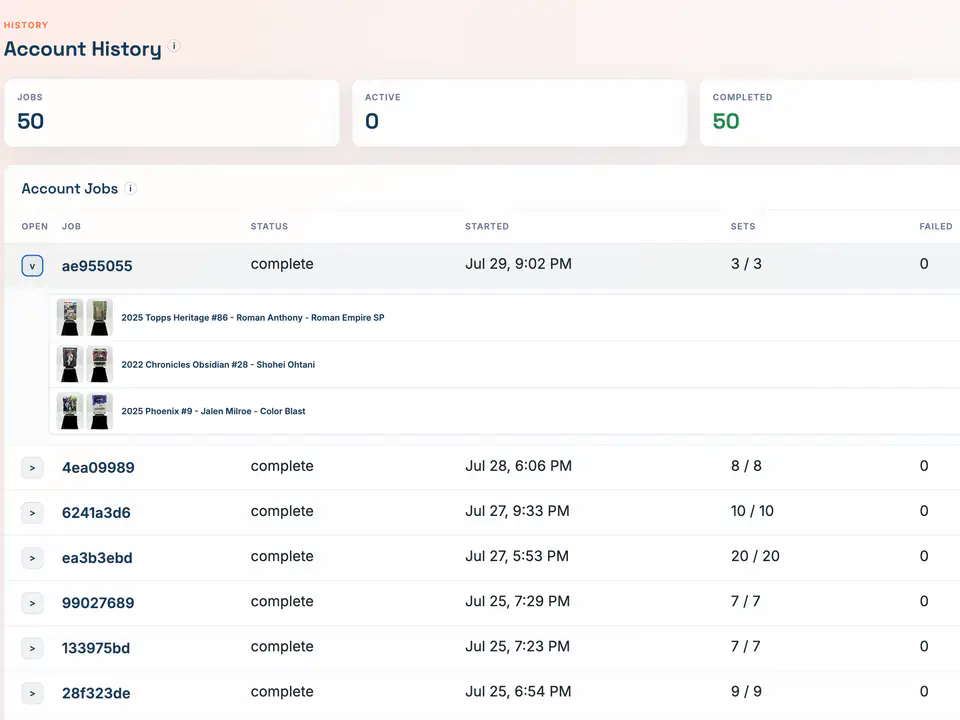Click start time Jul 25, 7:23 PM
This screenshot has height=720, width=960.
[517, 647]
